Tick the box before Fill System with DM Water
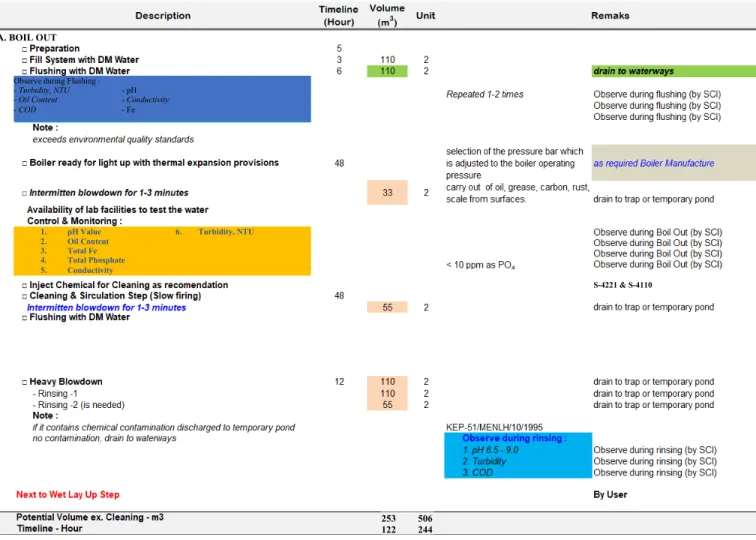Viewport: 756px width, 540px height. [24, 60]
